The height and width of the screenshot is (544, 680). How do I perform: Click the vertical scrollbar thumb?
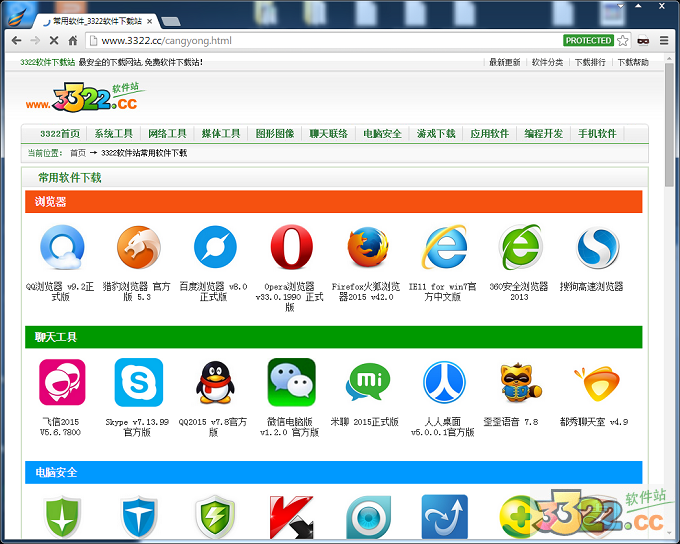pyautogui.click(x=670, y=125)
